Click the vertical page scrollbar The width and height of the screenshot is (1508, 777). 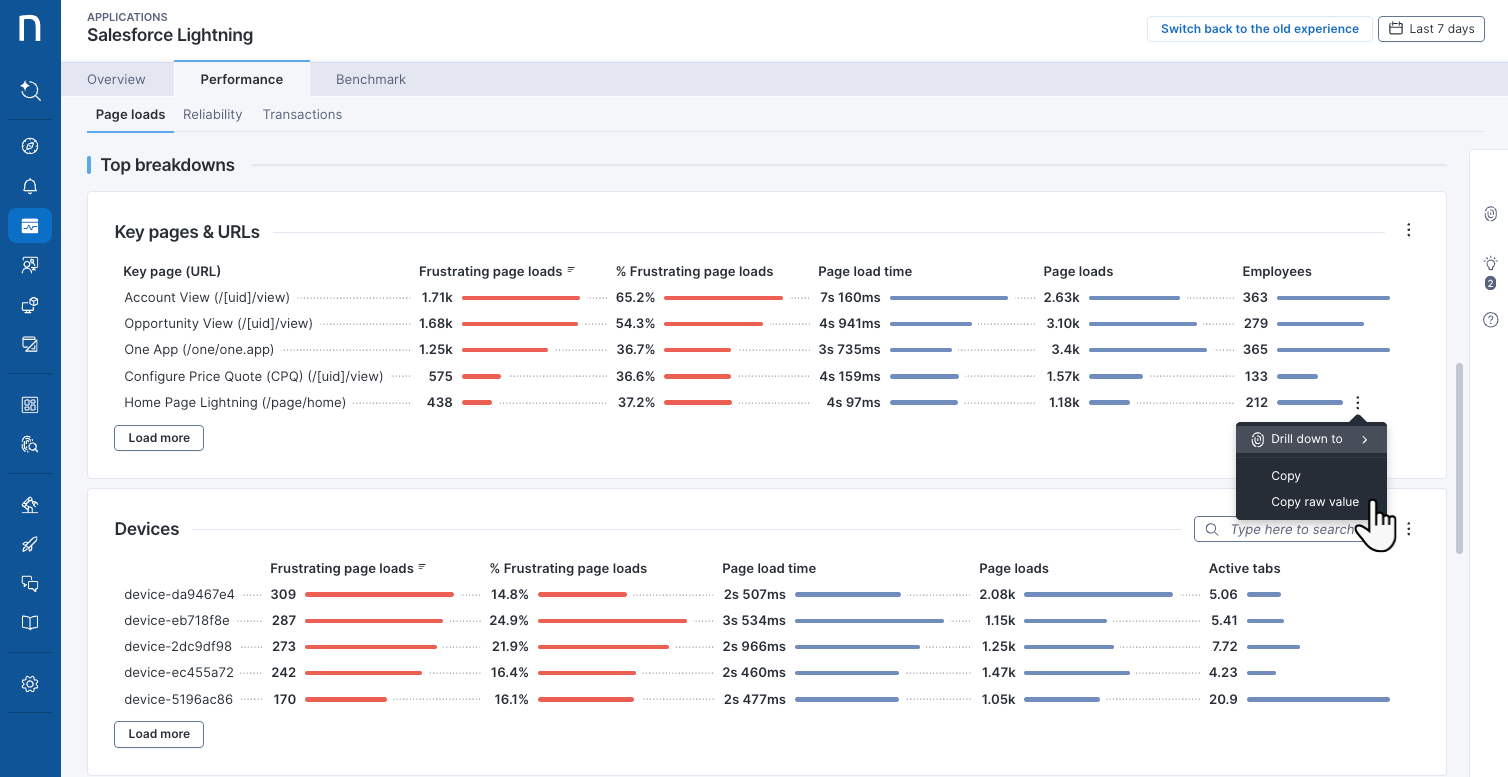[1459, 457]
